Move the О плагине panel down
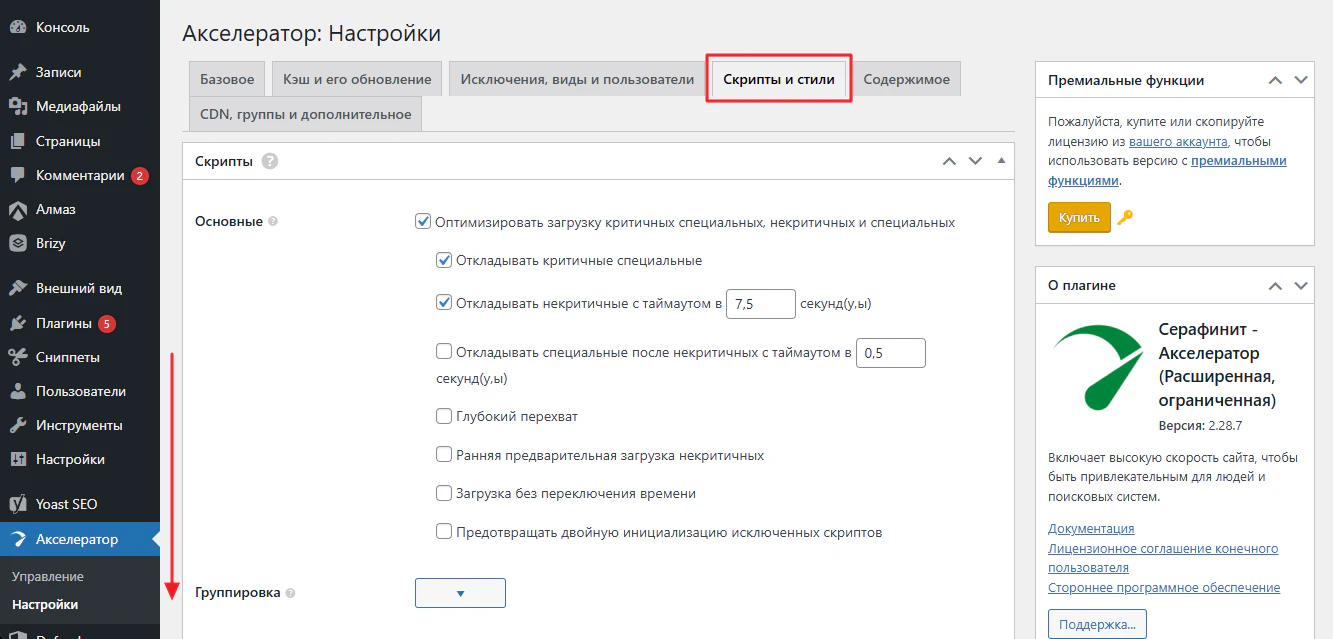The image size is (1333, 639). [1300, 286]
